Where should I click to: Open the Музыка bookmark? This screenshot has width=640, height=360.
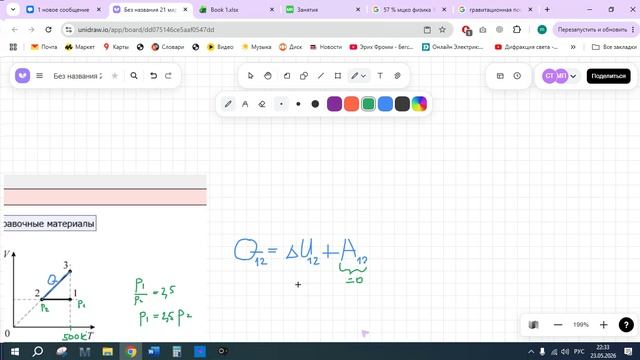(x=256, y=47)
